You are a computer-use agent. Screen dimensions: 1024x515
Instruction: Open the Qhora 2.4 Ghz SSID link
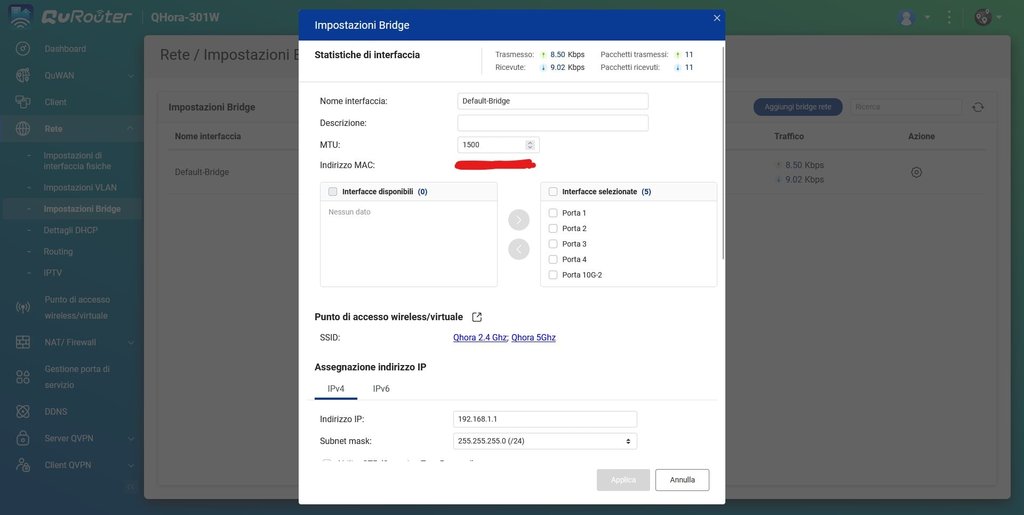click(x=480, y=338)
